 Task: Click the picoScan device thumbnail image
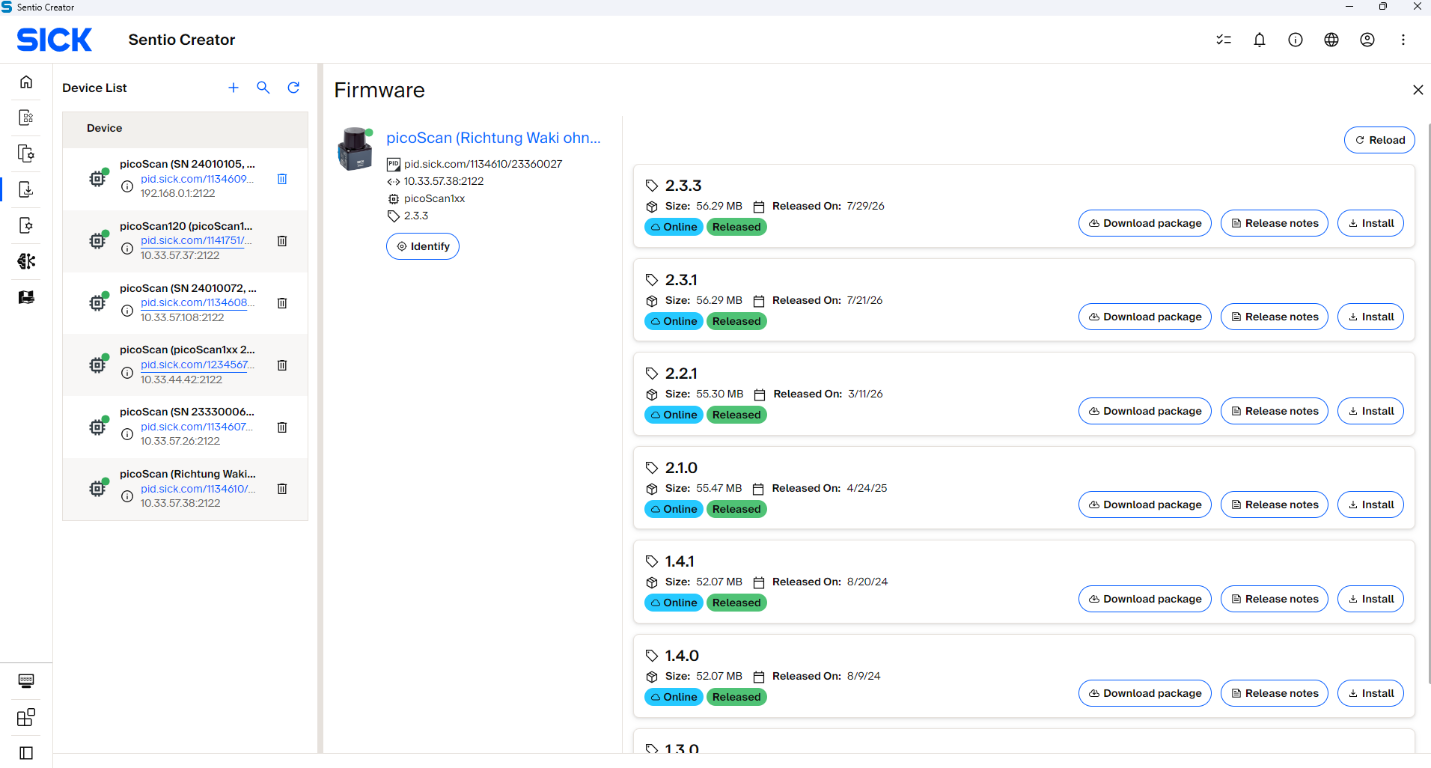[x=353, y=149]
